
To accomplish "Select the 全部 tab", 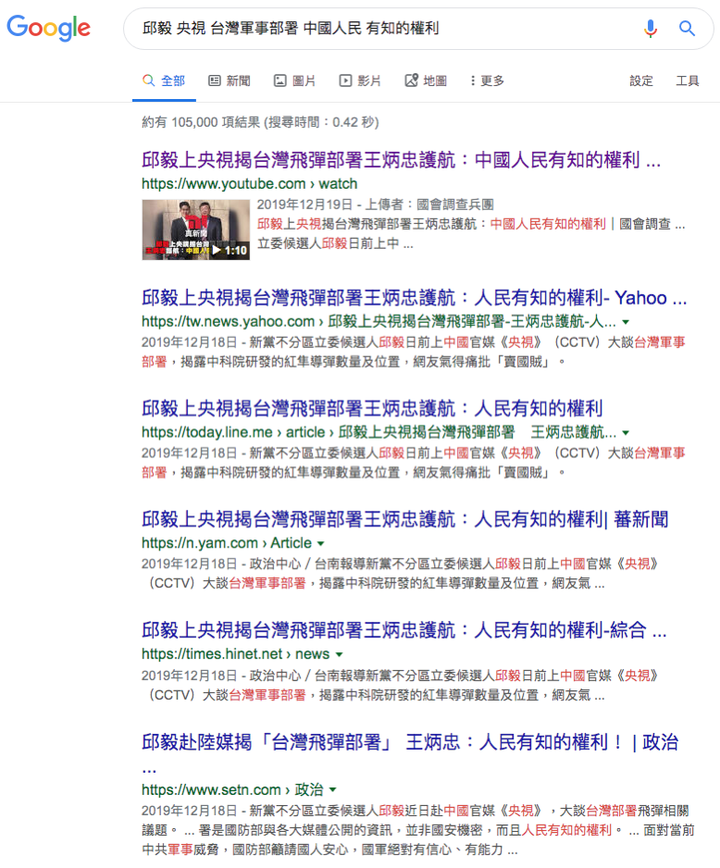I will click(x=164, y=81).
